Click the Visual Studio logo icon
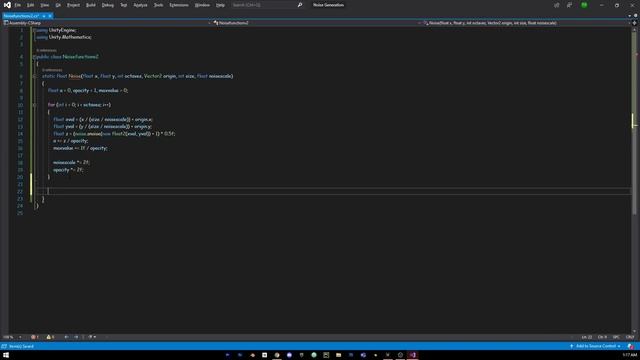Viewport: 640px width, 360px height. coord(7,5)
